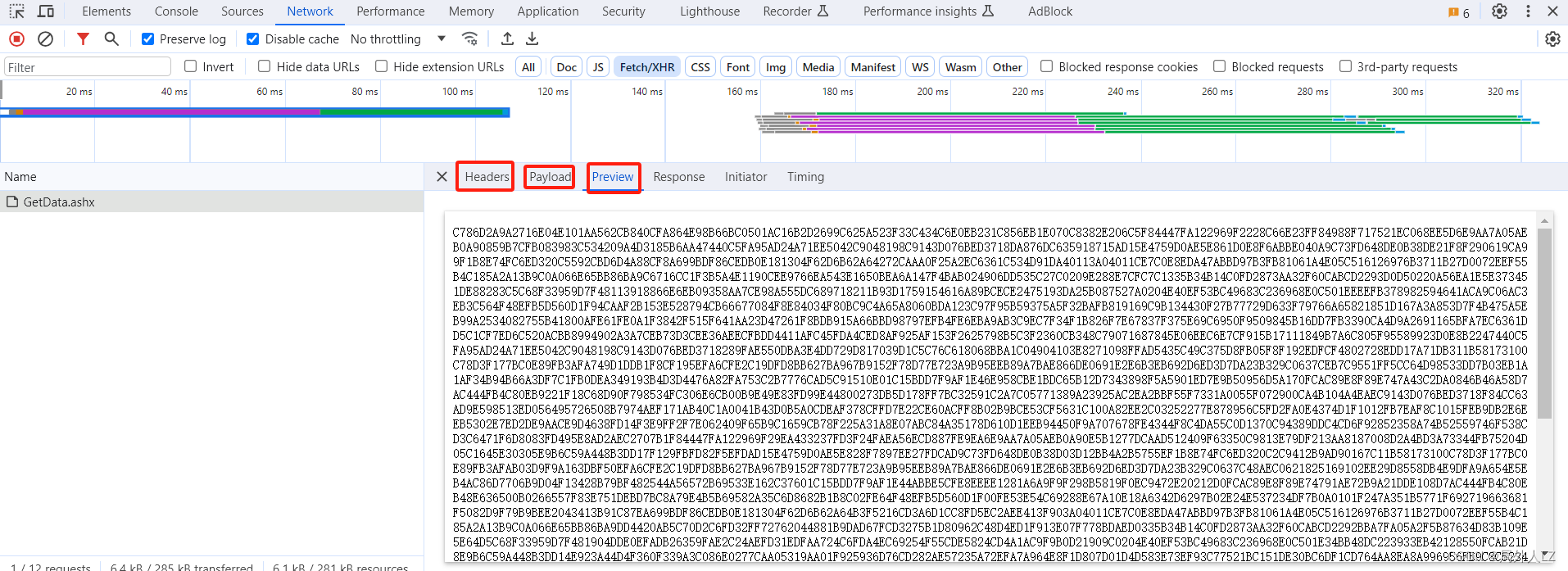Open network conditions via the Wi-Fi icon

click(x=469, y=39)
